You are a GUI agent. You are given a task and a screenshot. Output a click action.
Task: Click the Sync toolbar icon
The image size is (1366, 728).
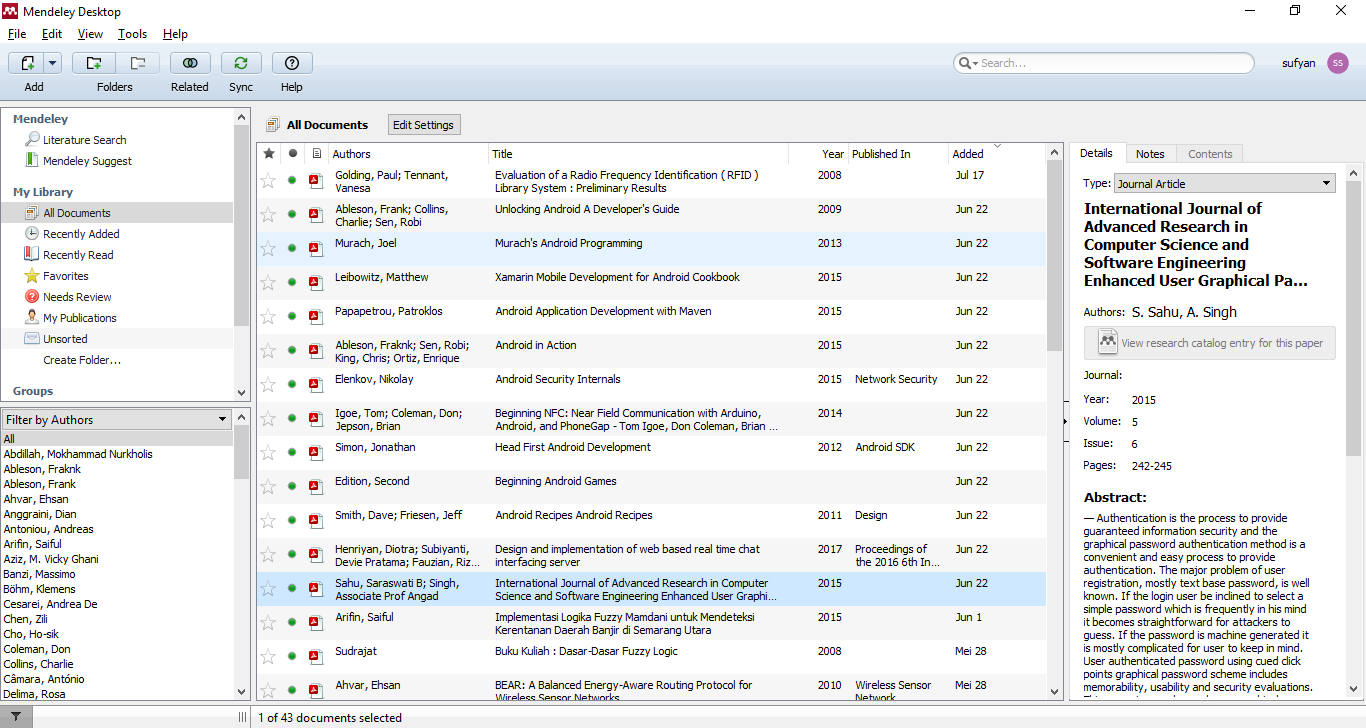241,63
